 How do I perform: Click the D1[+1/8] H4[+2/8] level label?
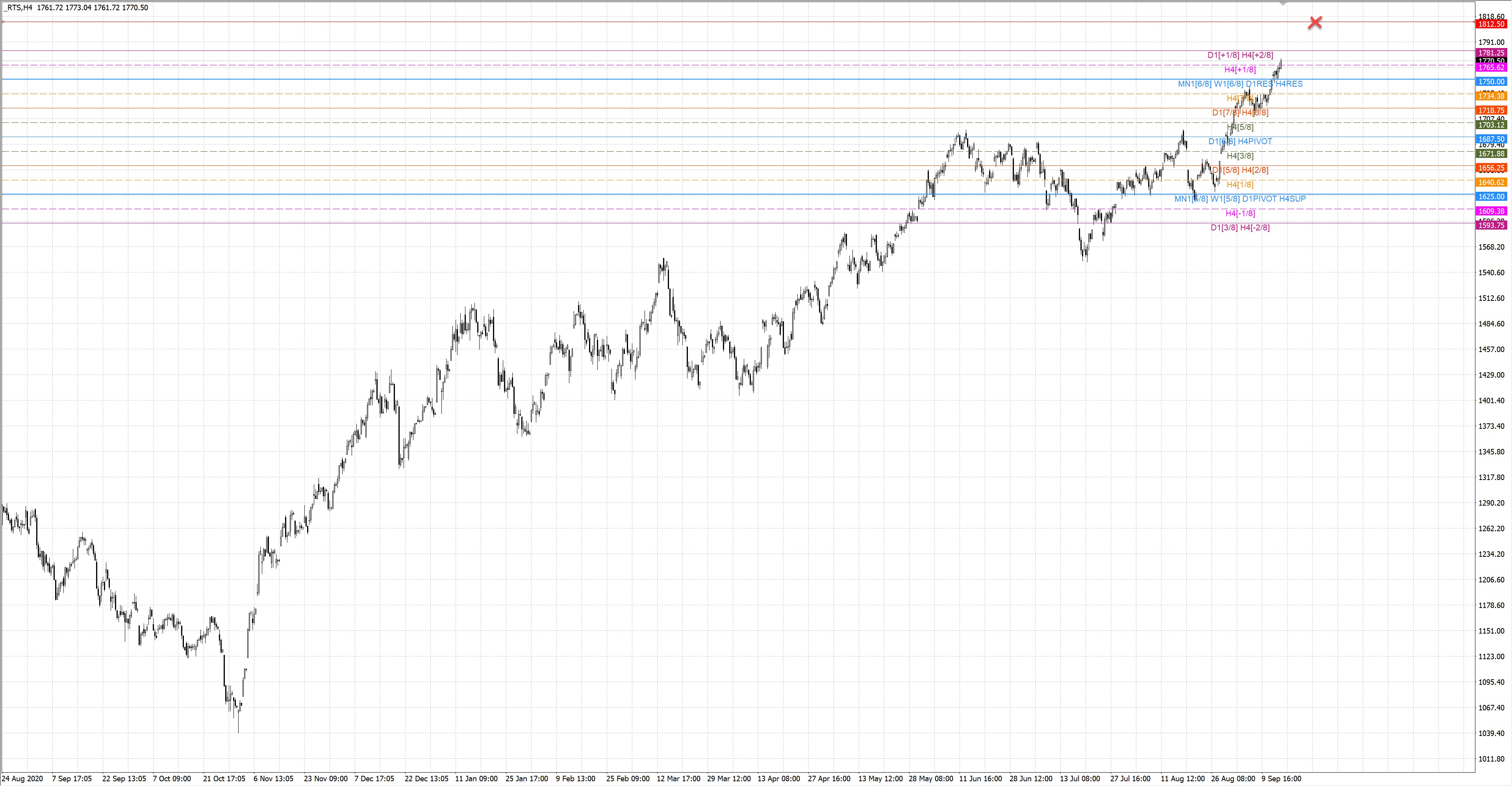point(1240,55)
